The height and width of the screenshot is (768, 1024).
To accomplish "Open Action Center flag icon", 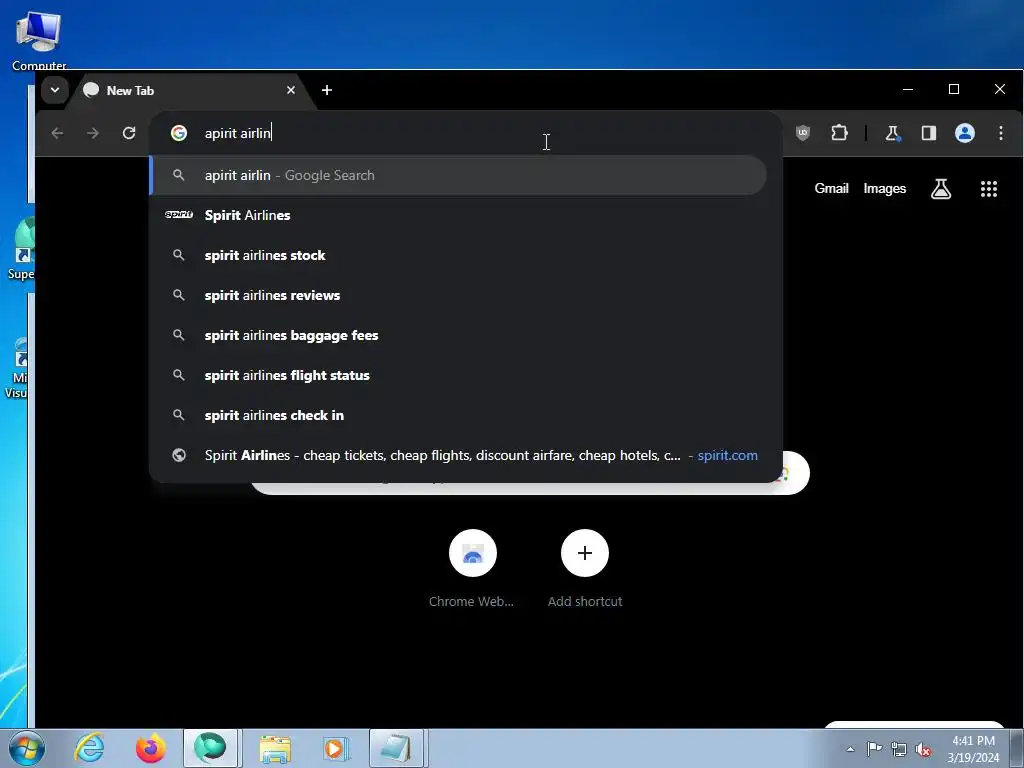I will 874,749.
